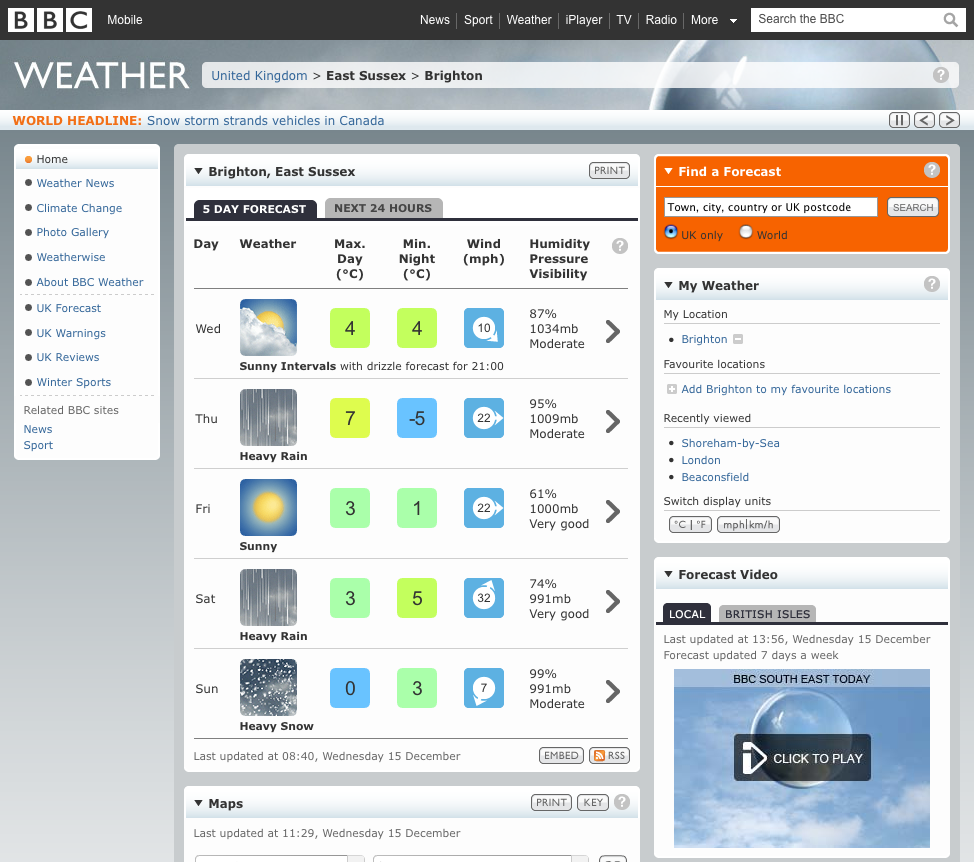Open the More dropdown in top navigation

[713, 20]
